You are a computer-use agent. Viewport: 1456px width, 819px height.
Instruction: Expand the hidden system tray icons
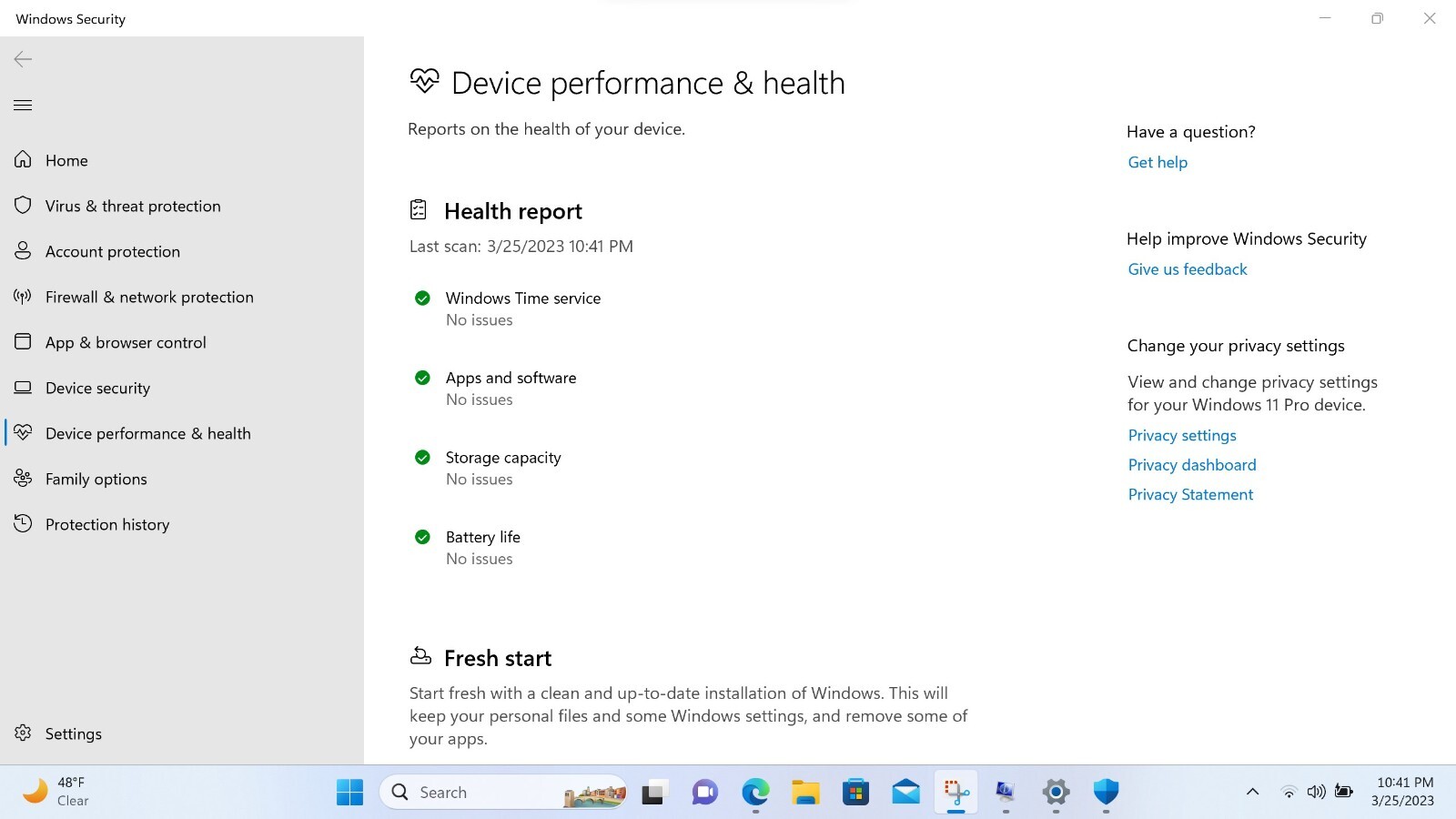pyautogui.click(x=1252, y=792)
